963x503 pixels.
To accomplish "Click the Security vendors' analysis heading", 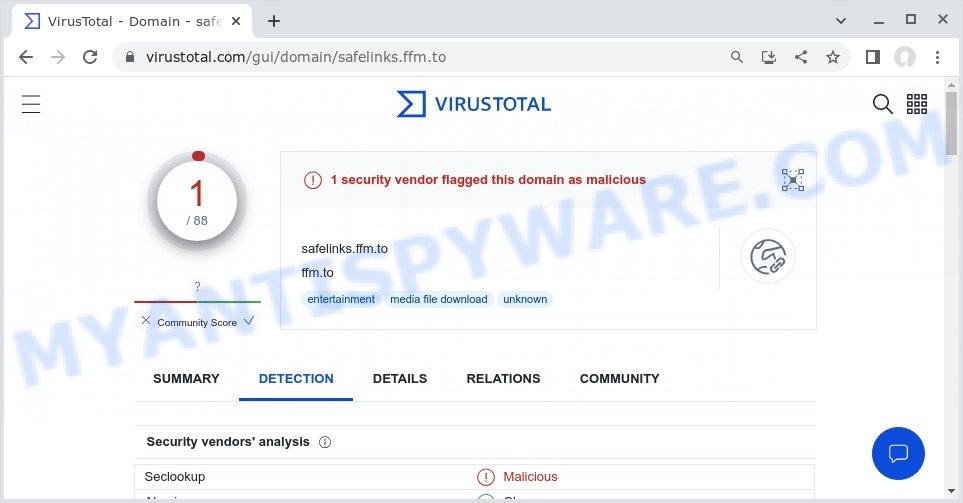I will (x=228, y=442).
